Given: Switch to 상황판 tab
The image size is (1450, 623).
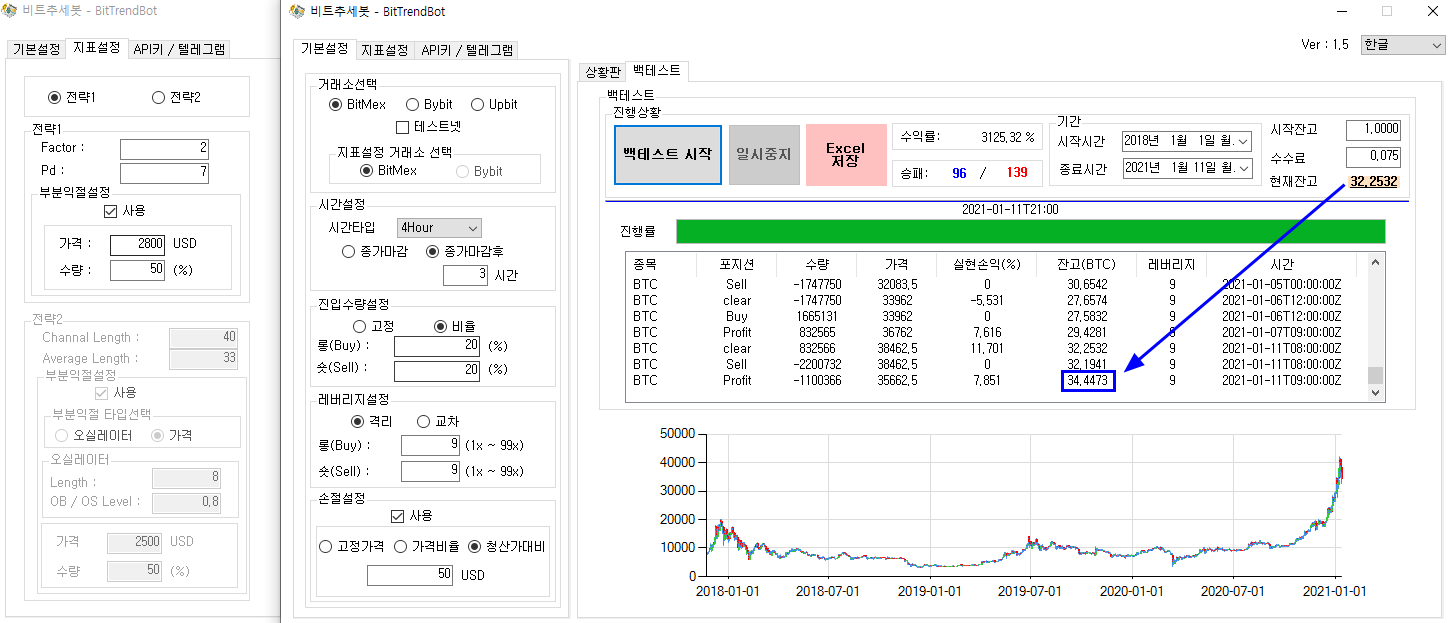Looking at the screenshot, I should [603, 71].
